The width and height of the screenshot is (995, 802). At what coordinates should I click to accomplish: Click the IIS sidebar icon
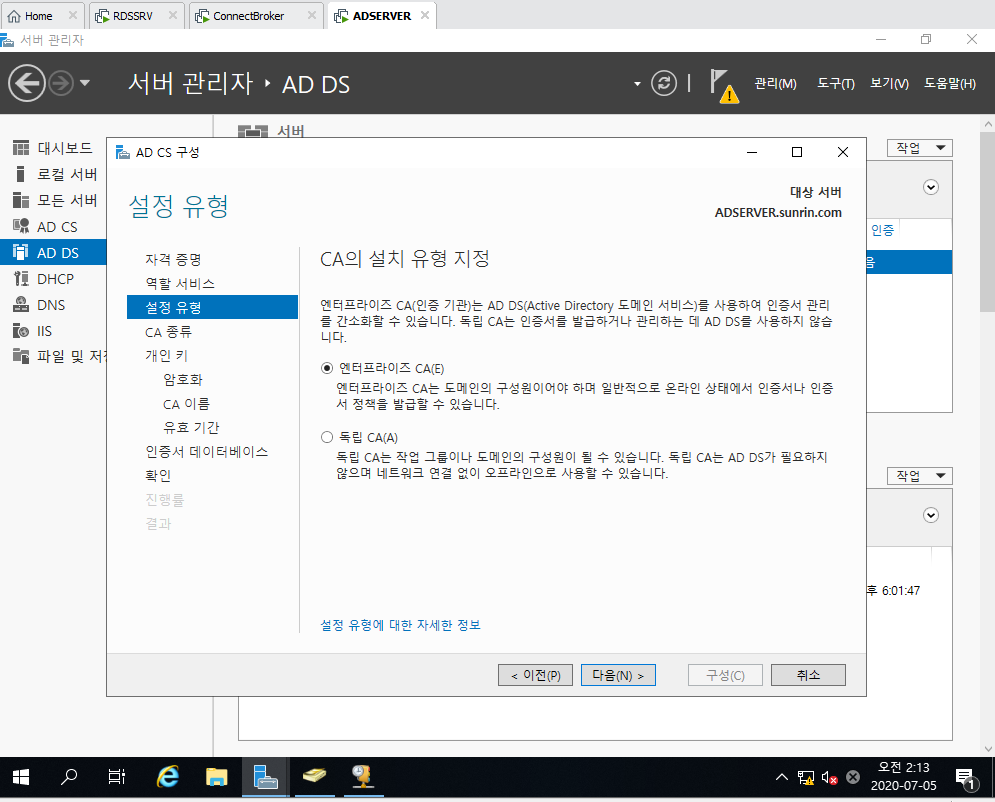pyautogui.click(x=21, y=331)
